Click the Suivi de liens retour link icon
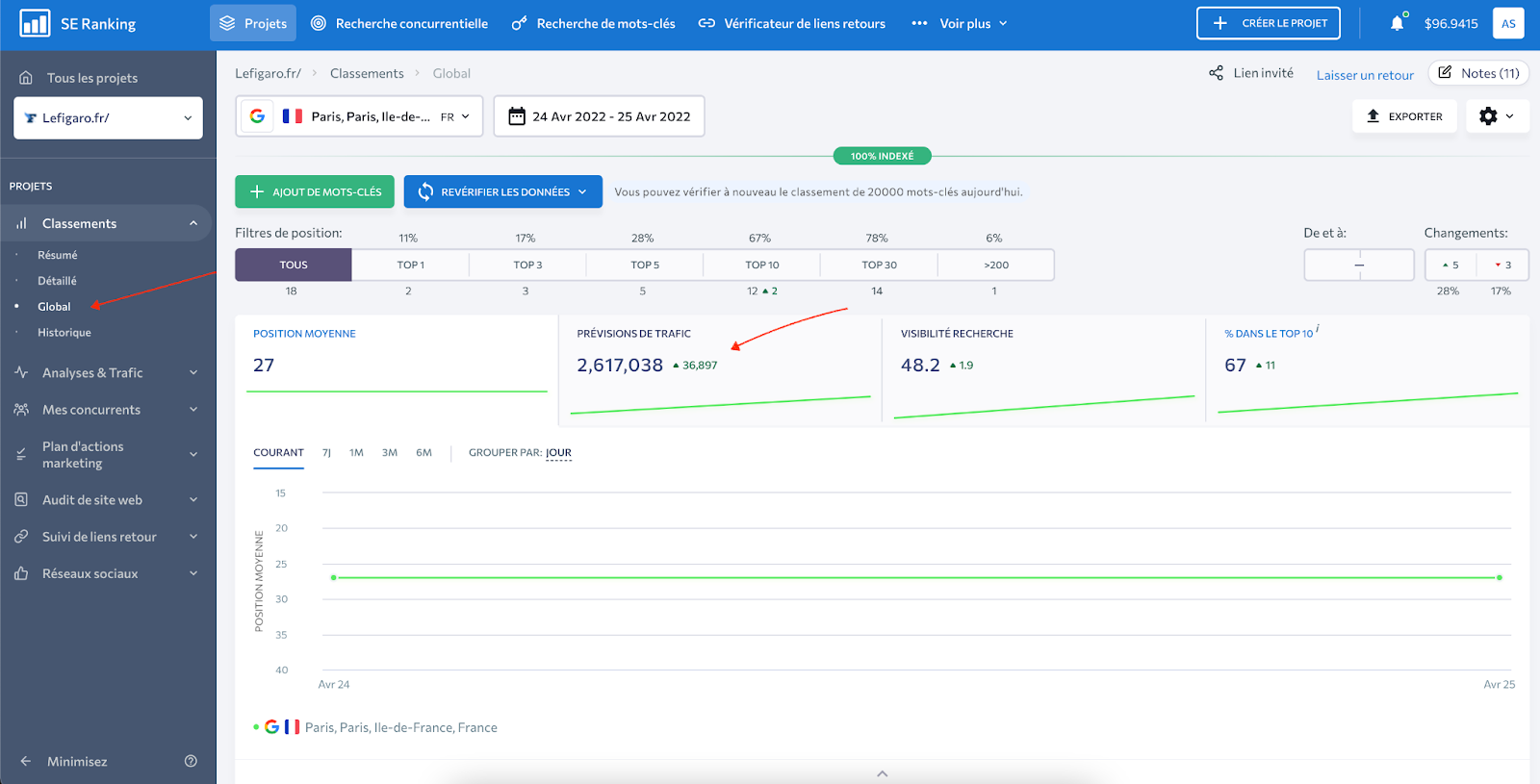 21,537
